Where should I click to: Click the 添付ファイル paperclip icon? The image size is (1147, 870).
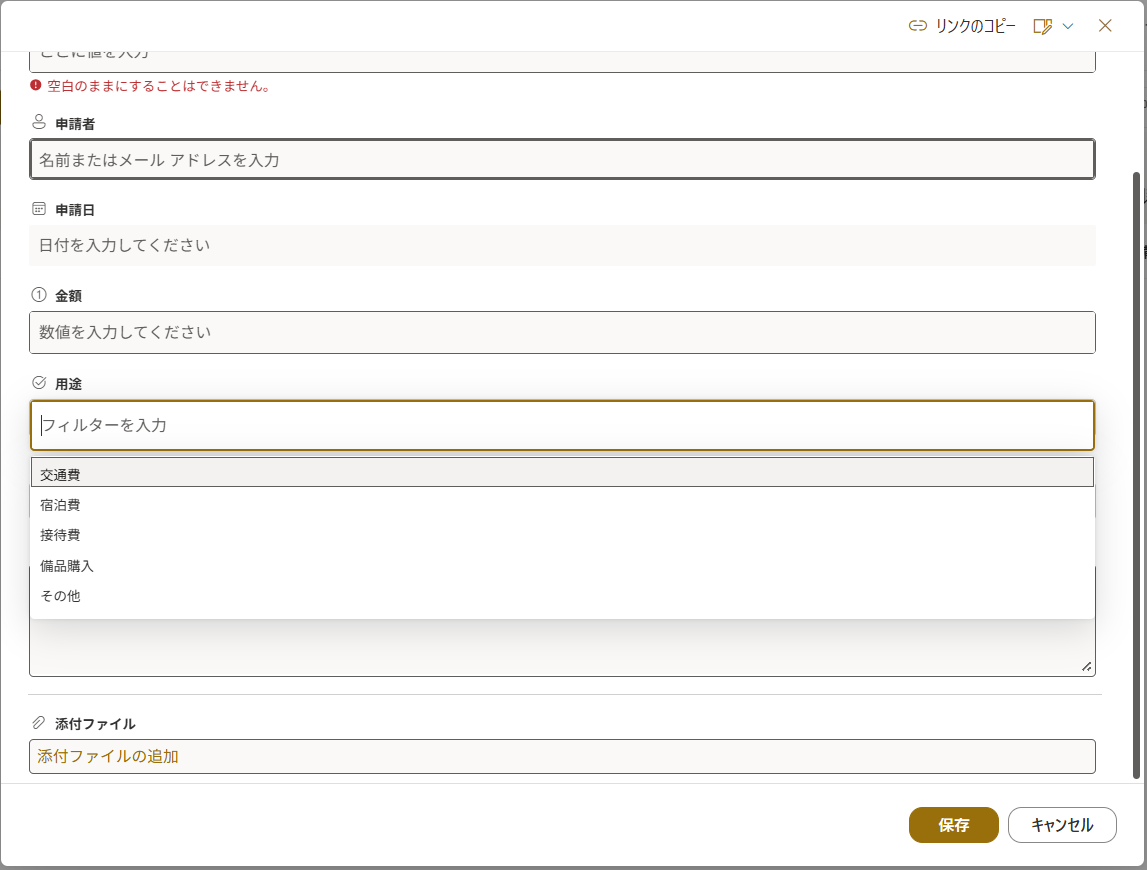coord(39,723)
